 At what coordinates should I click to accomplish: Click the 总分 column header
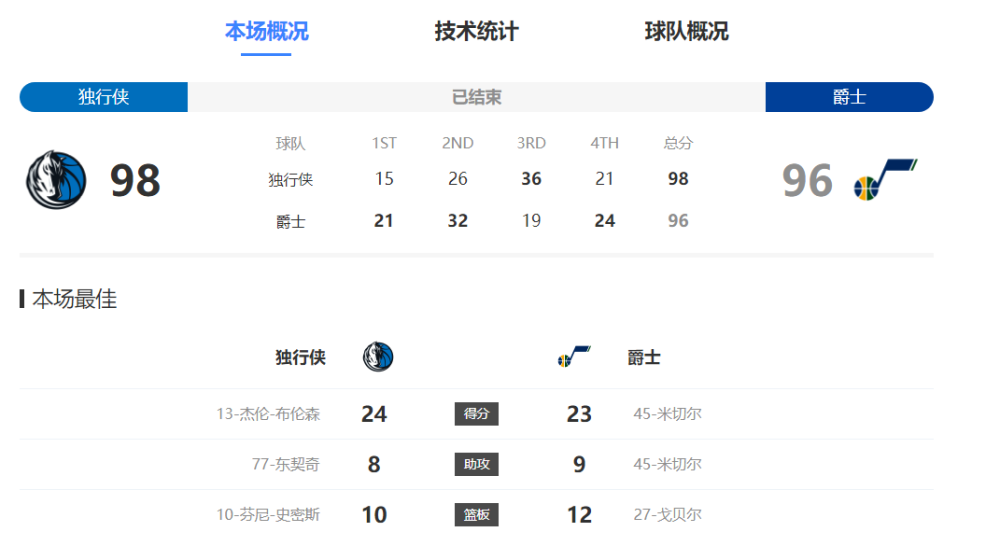coord(678,144)
